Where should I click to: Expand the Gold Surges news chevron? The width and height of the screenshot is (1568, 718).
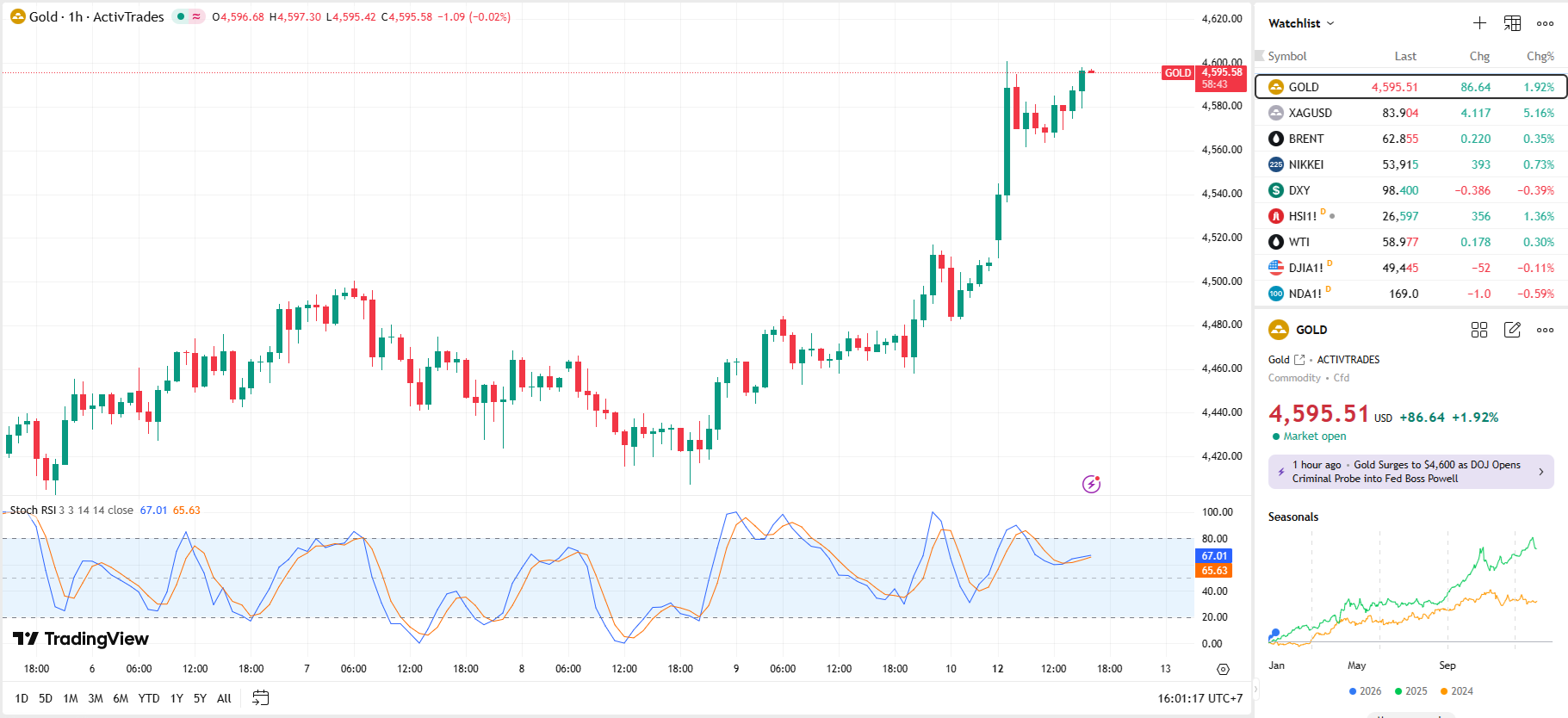[x=1540, y=472]
